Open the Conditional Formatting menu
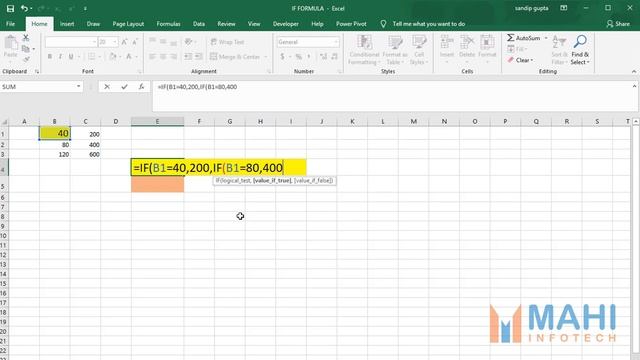This screenshot has height=360, width=640. (364, 50)
